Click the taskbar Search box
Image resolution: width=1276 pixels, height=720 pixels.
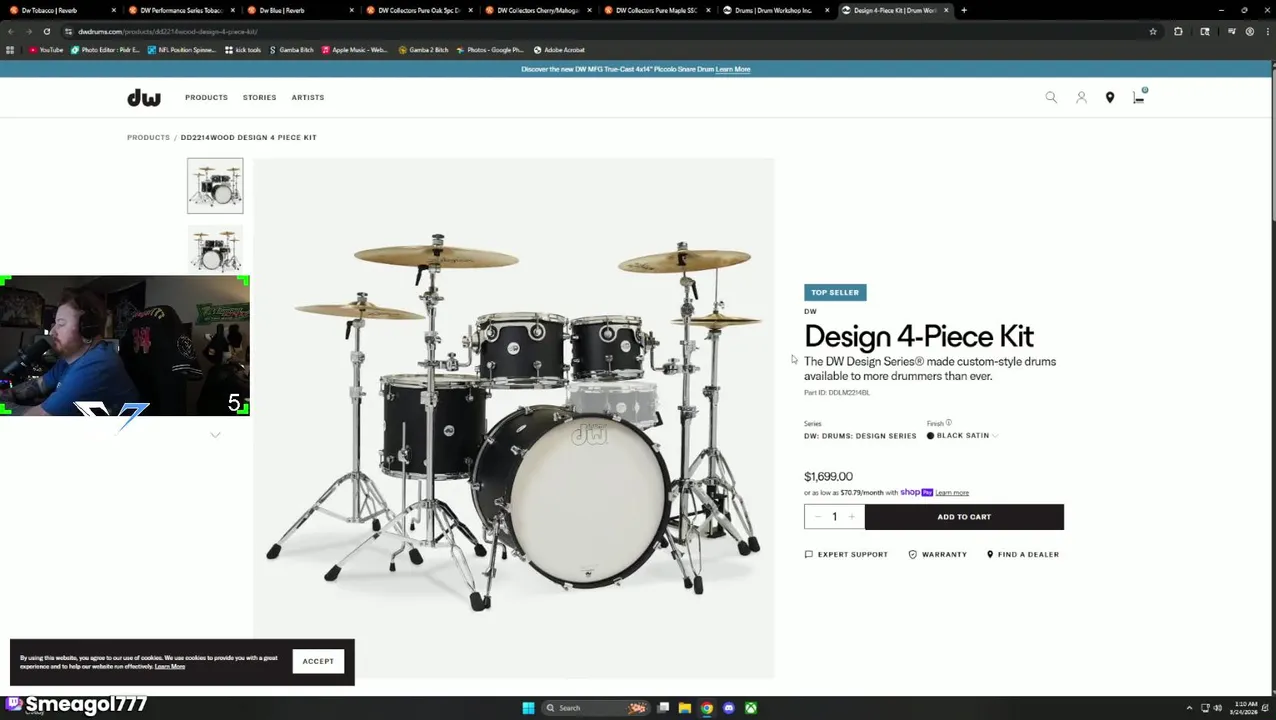pos(595,708)
